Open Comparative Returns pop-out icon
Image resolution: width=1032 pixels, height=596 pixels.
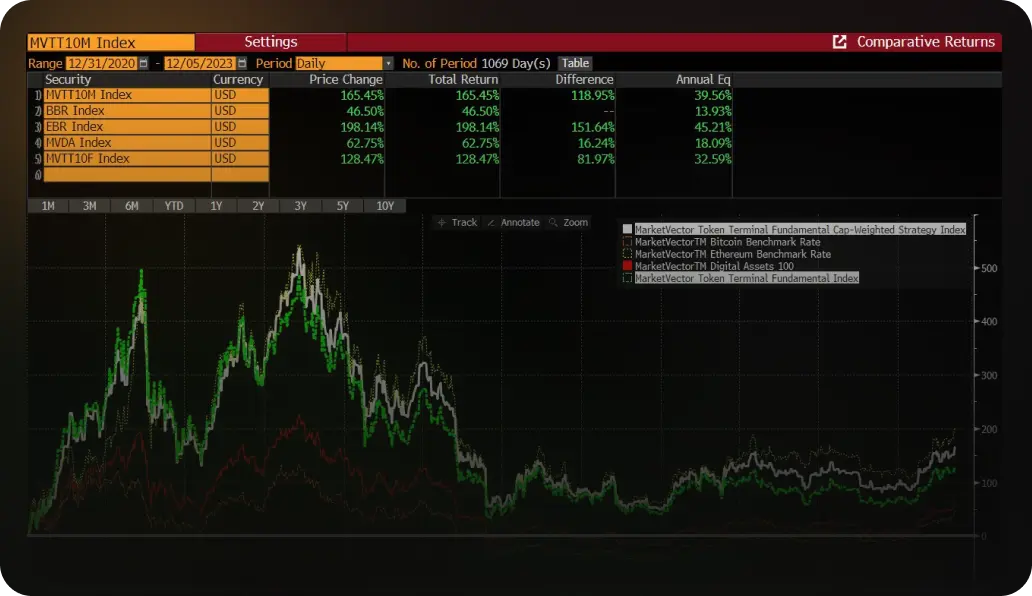(839, 41)
